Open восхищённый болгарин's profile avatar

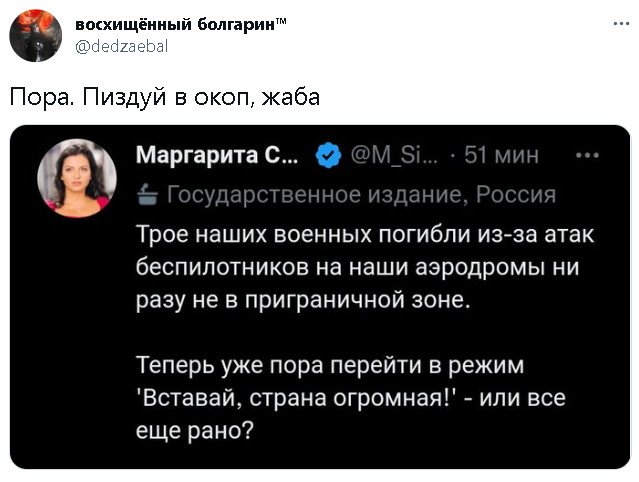[29, 34]
